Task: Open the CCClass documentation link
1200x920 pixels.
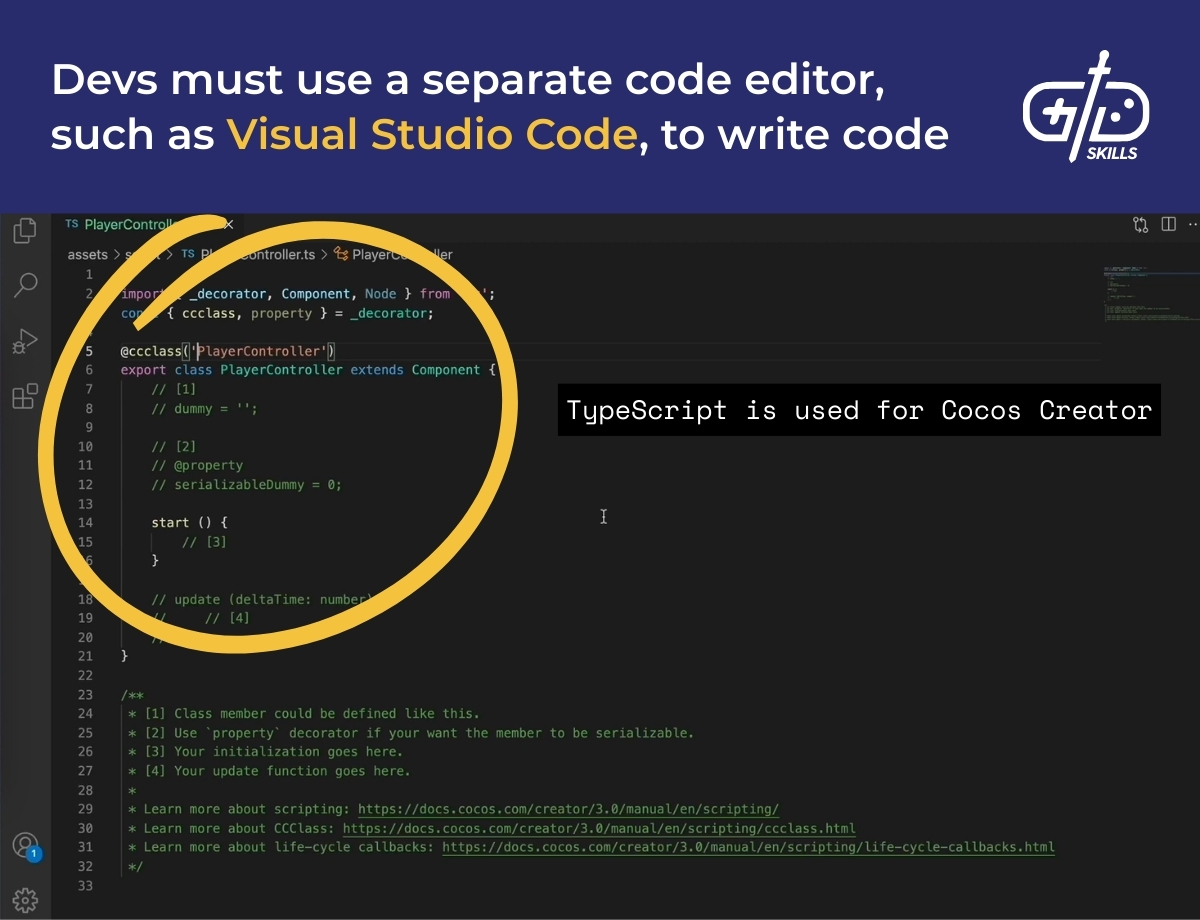Action: pyautogui.click(x=600, y=828)
